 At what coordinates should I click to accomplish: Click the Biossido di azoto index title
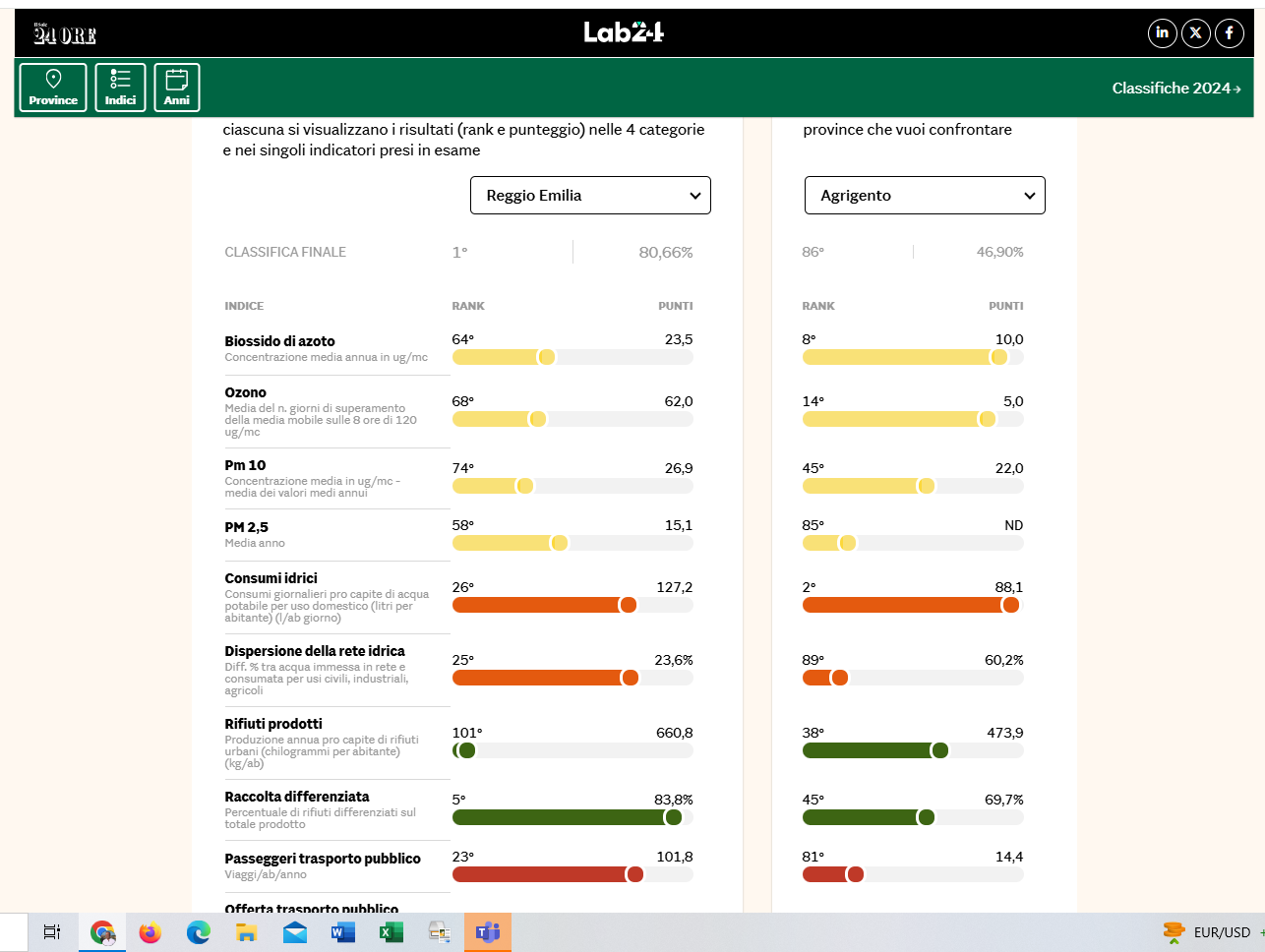(279, 341)
